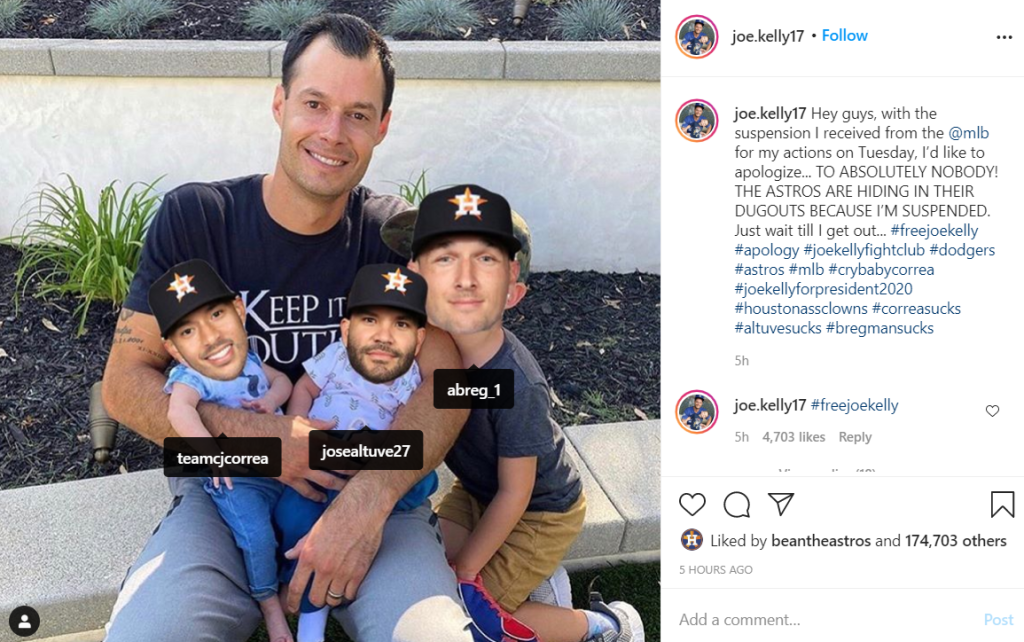Open the josealtuve27 photo tag

(366, 451)
